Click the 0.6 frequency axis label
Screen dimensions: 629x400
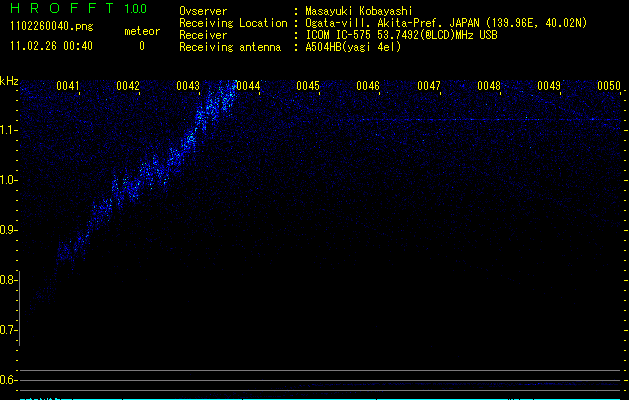tap(9, 380)
